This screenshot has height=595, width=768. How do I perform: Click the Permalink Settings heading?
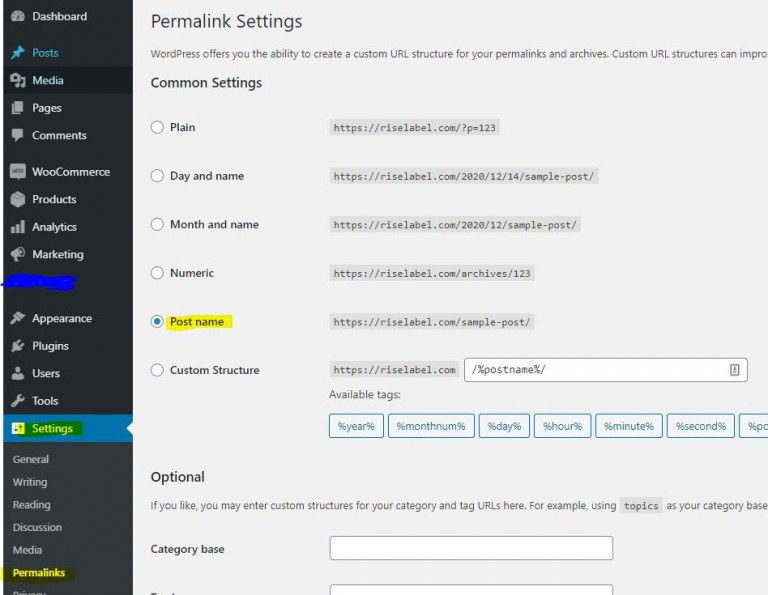point(226,22)
